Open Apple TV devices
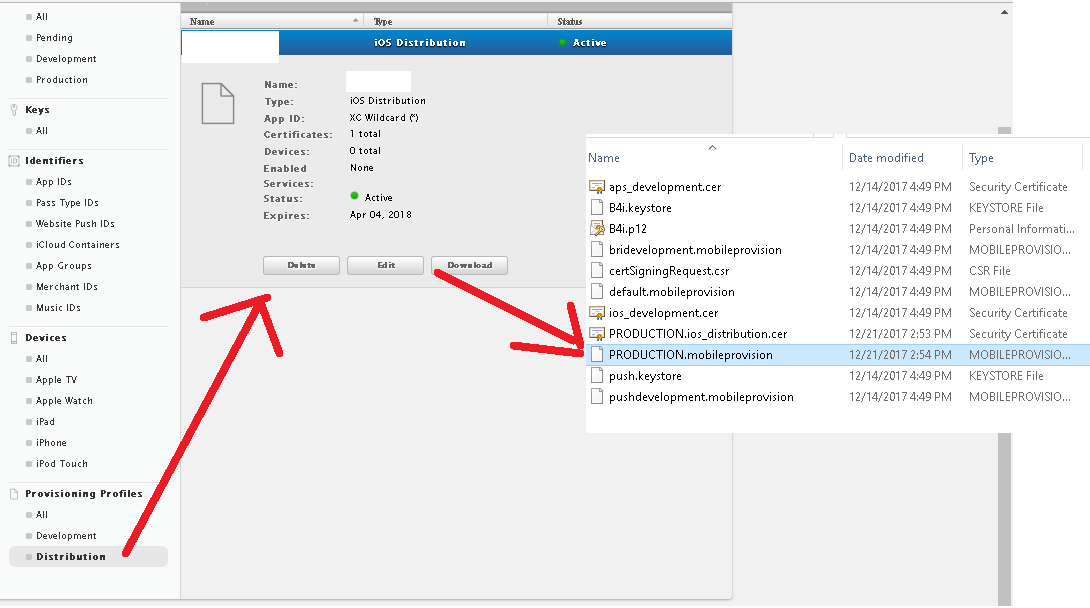Image resolution: width=1090 pixels, height=608 pixels. click(56, 380)
